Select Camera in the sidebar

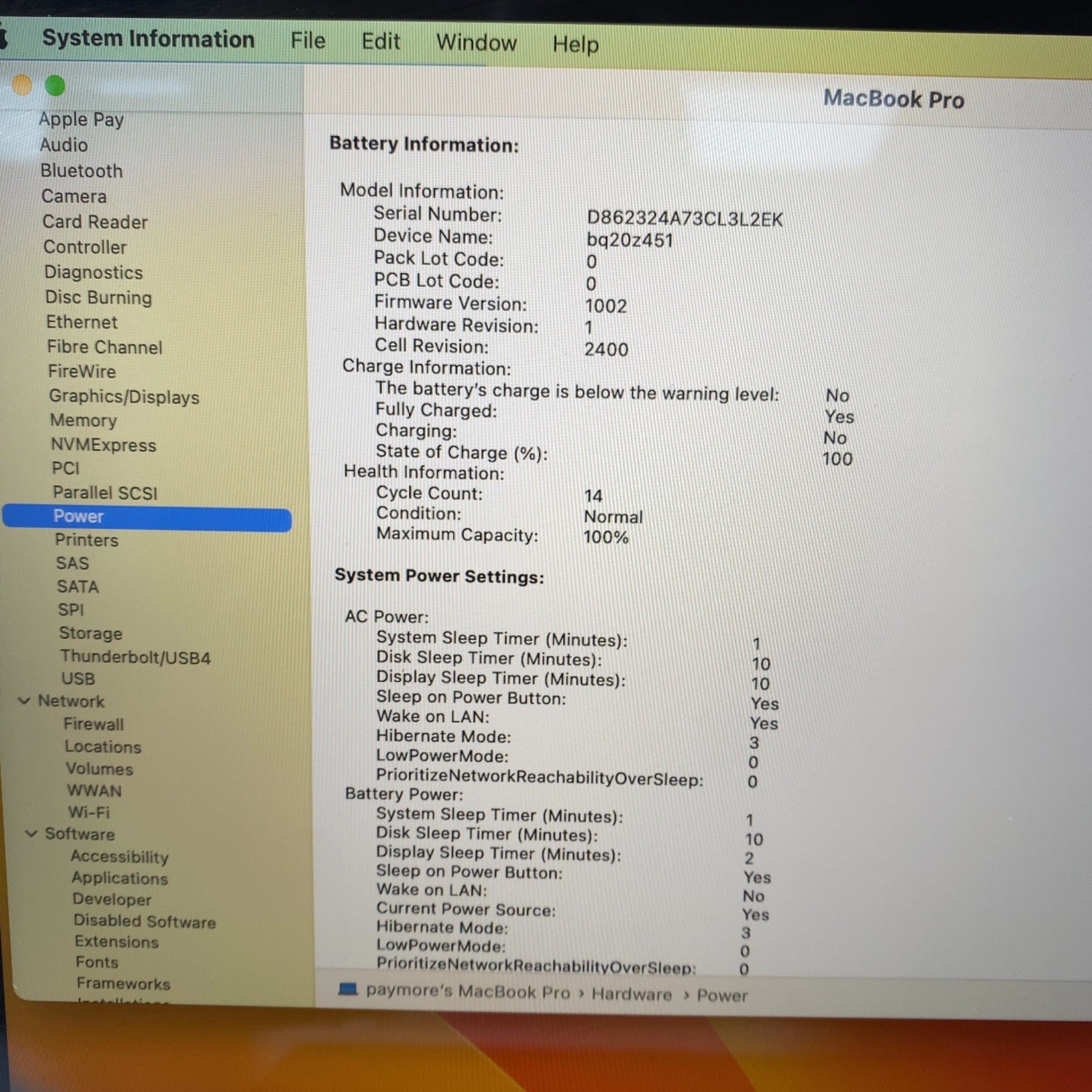point(74,196)
